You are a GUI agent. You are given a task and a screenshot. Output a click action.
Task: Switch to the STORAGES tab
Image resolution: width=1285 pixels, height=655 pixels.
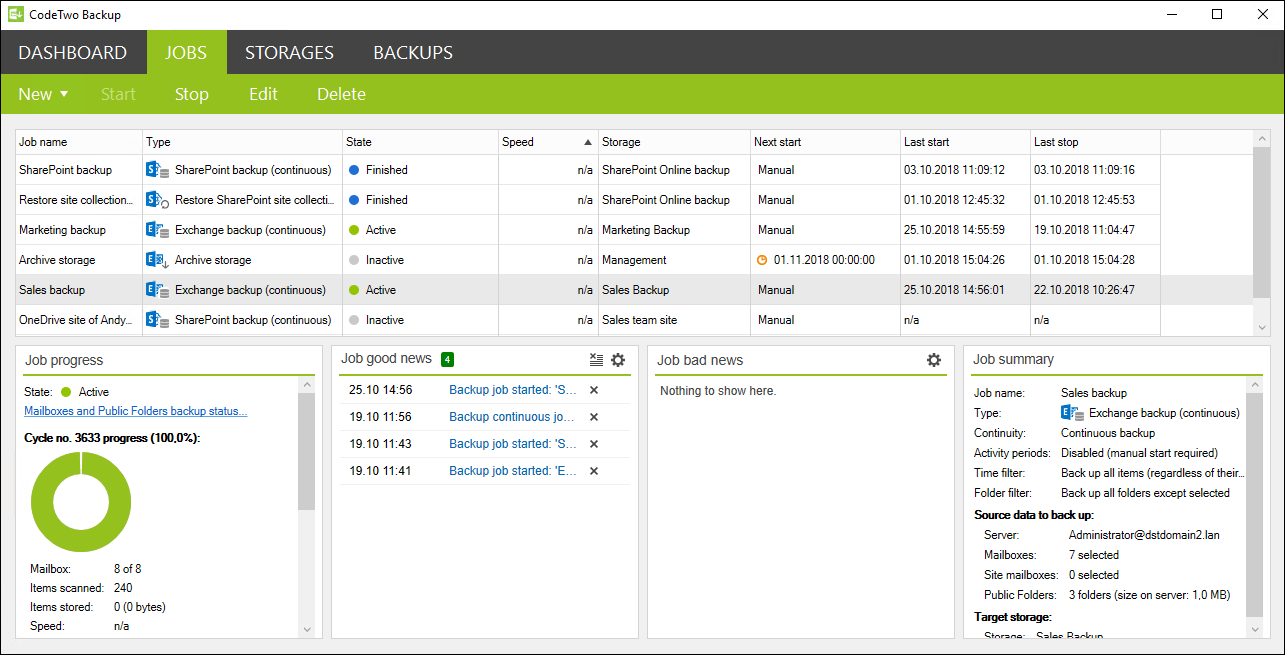click(289, 52)
